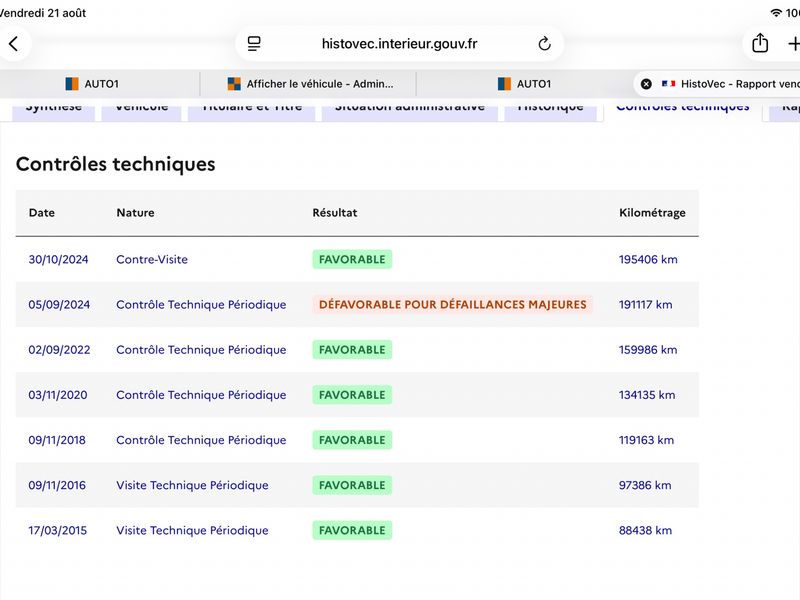Go back with the browser back arrow
The height and width of the screenshot is (600, 800).
14,44
